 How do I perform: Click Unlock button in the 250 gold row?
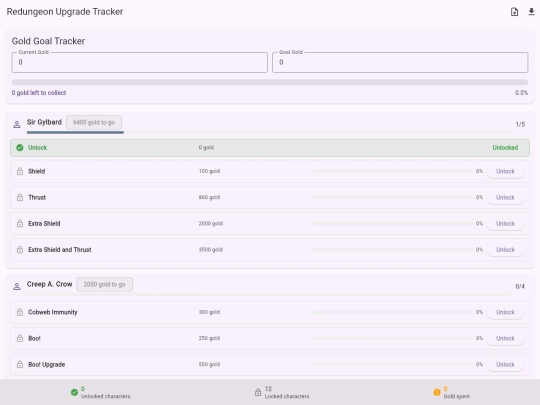point(505,338)
